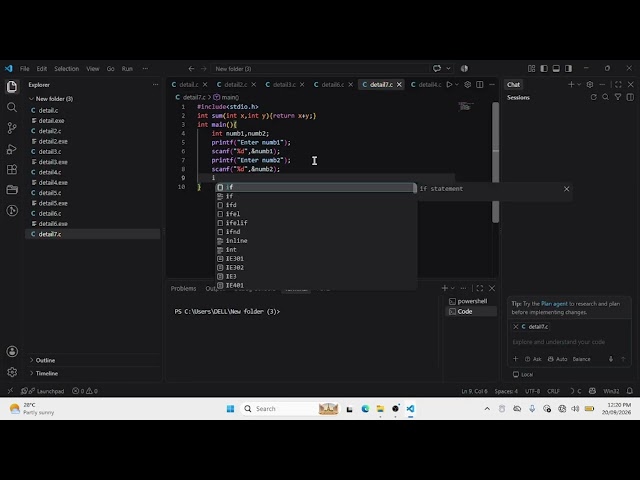The height and width of the screenshot is (480, 640).
Task: Open Copilot chat dropdown arrow in title bar
Action: tap(448, 69)
